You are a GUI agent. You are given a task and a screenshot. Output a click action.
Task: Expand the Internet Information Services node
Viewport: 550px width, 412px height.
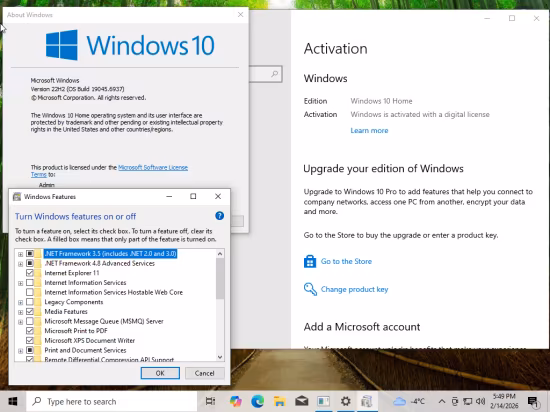20,283
